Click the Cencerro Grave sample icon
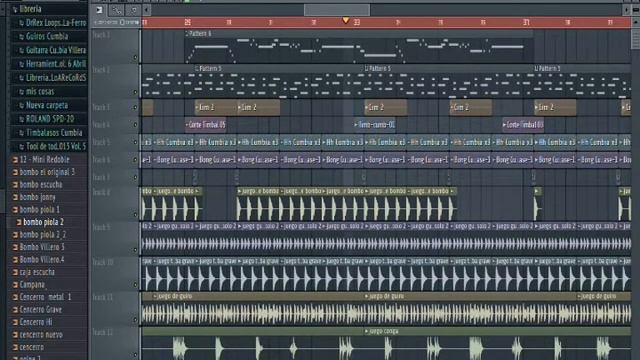The width and height of the screenshot is (640, 360). [x=15, y=310]
